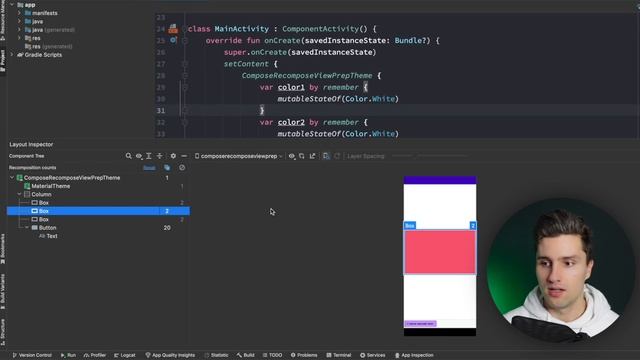
Task: Toggle live updates icon in inspector toolbar
Action: coord(326,156)
